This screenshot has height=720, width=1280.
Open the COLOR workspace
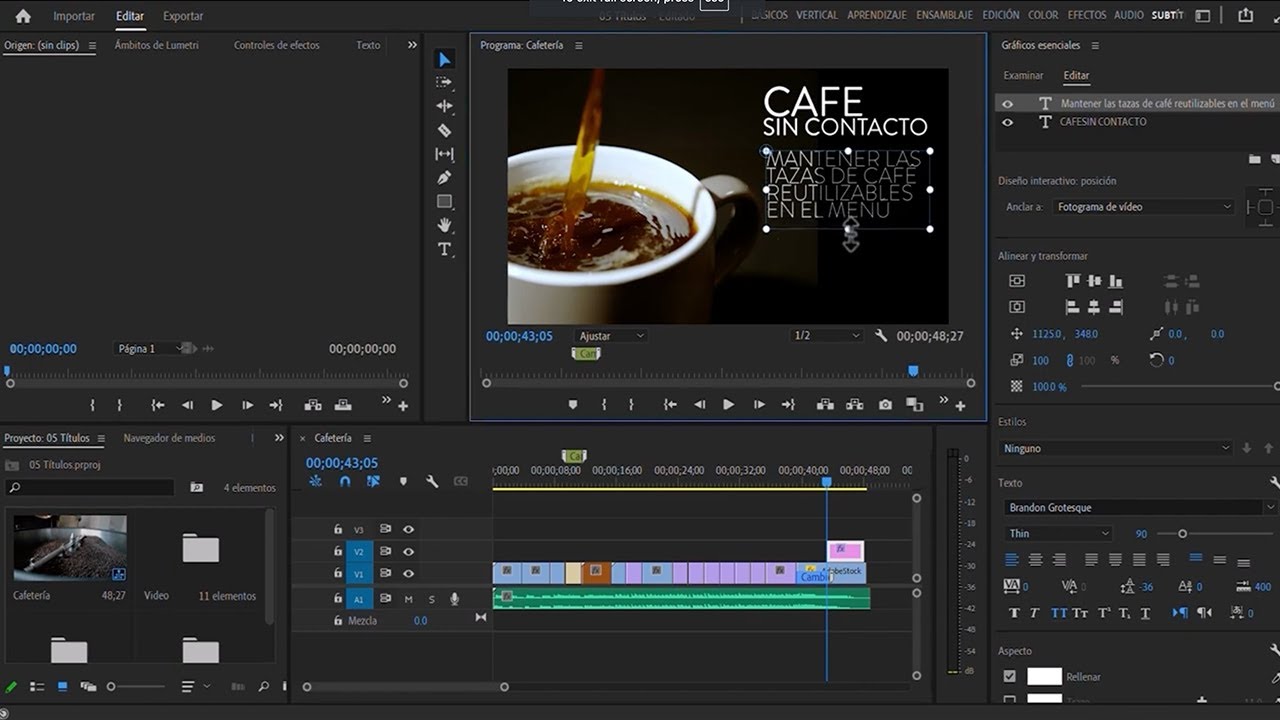(1043, 15)
